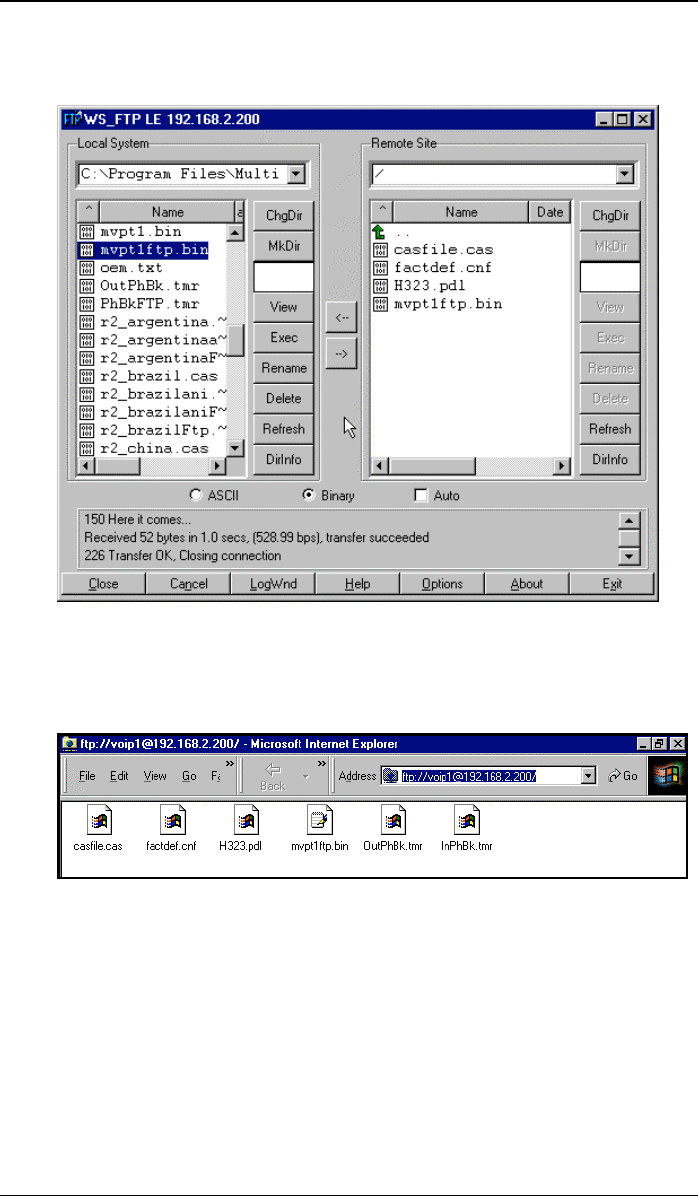698x1196 pixels.
Task: Click remote DirInfo button
Action: tap(610, 460)
